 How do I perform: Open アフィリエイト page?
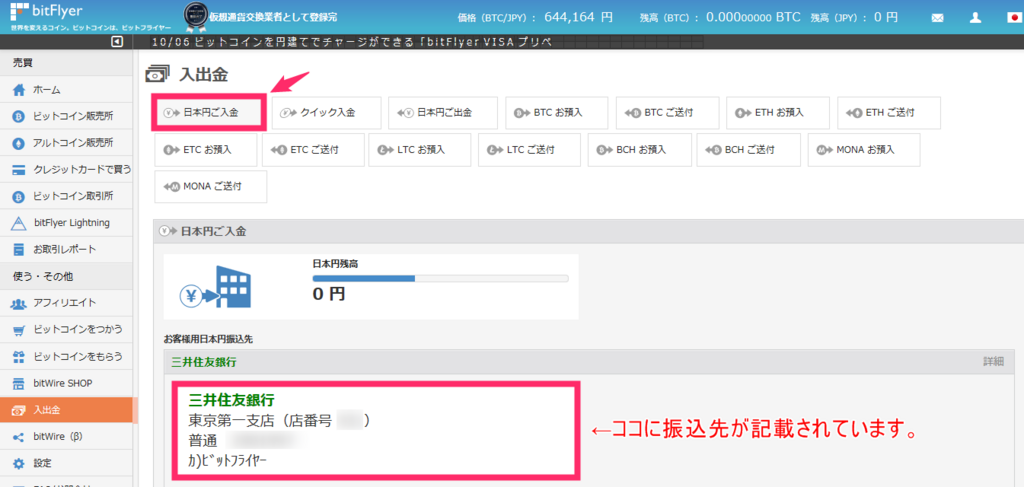click(x=66, y=303)
